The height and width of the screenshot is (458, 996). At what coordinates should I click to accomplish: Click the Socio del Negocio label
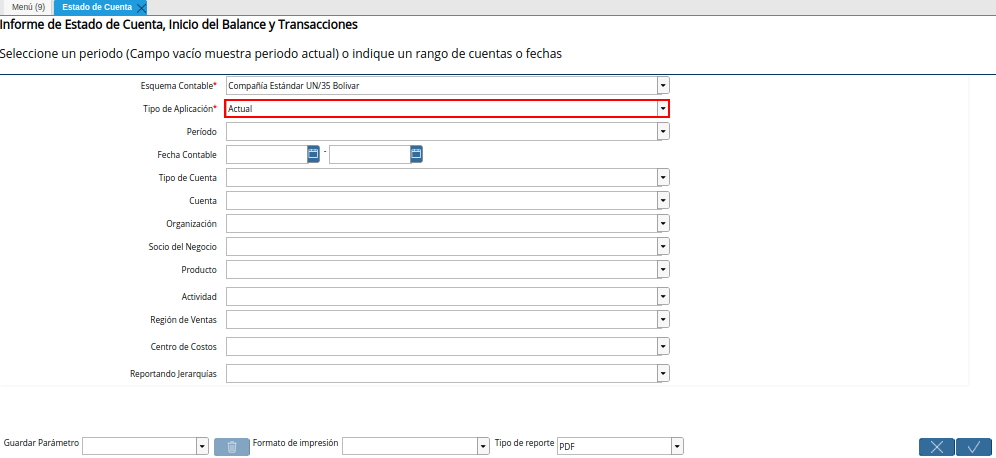pos(183,246)
